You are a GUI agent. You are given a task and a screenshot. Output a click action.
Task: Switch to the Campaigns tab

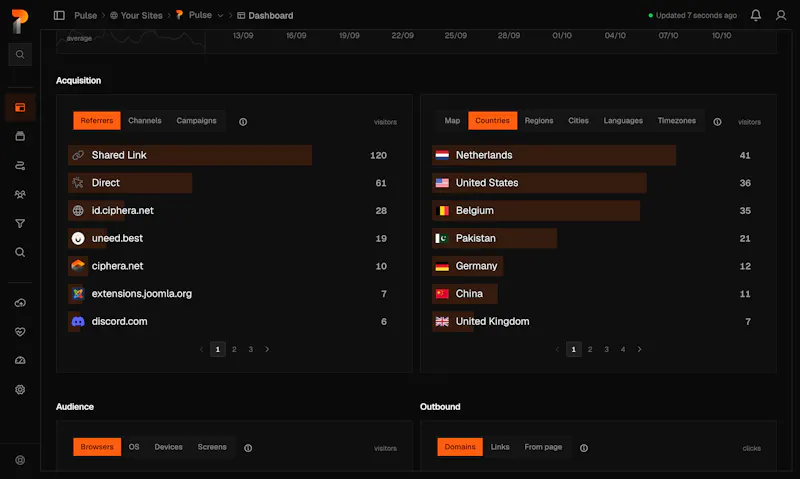(196, 121)
